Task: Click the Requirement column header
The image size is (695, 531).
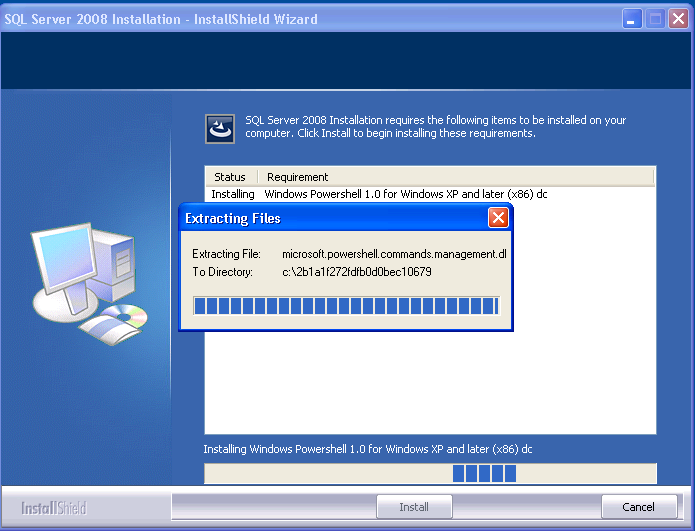Action: coord(457,177)
